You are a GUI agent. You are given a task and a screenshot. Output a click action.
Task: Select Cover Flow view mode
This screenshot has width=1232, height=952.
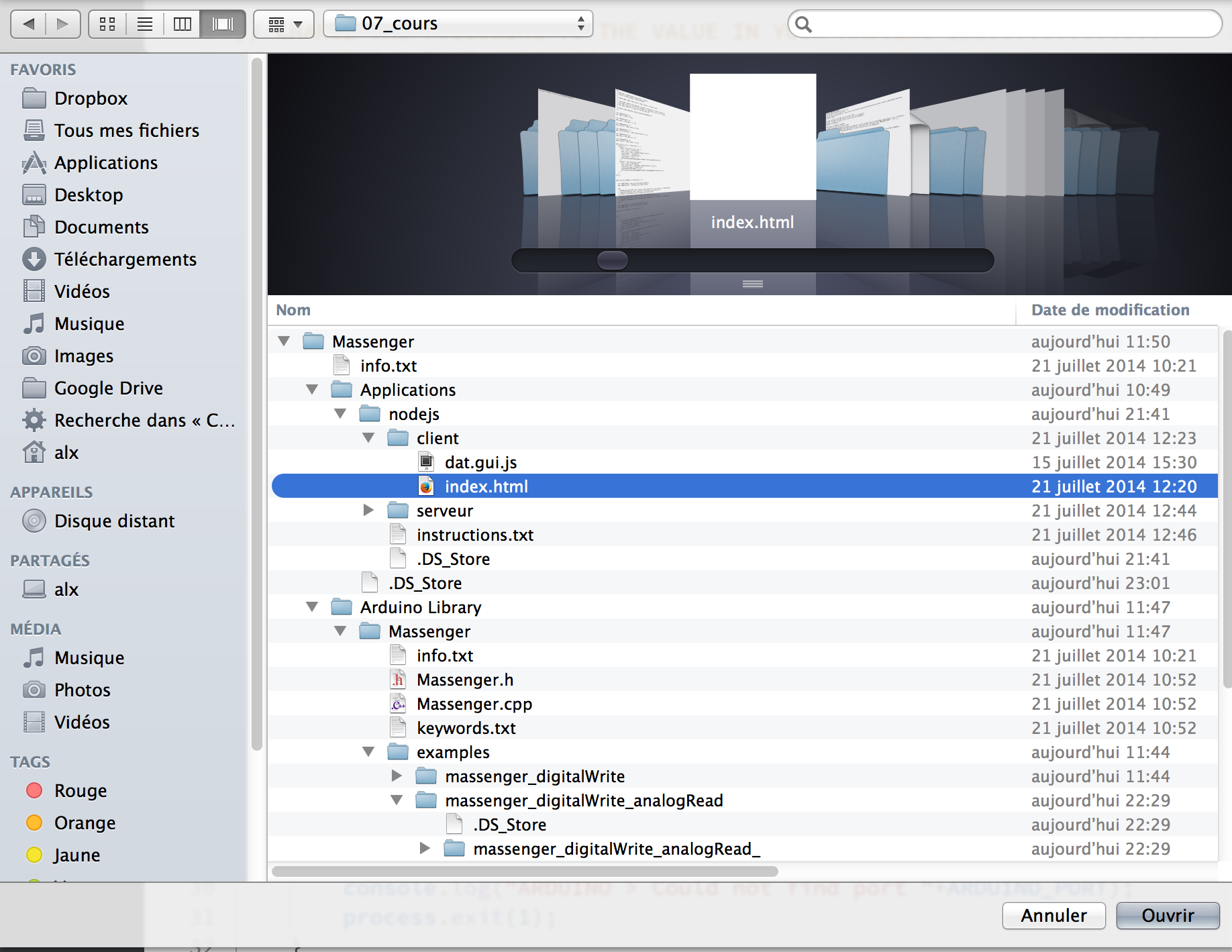pyautogui.click(x=223, y=25)
